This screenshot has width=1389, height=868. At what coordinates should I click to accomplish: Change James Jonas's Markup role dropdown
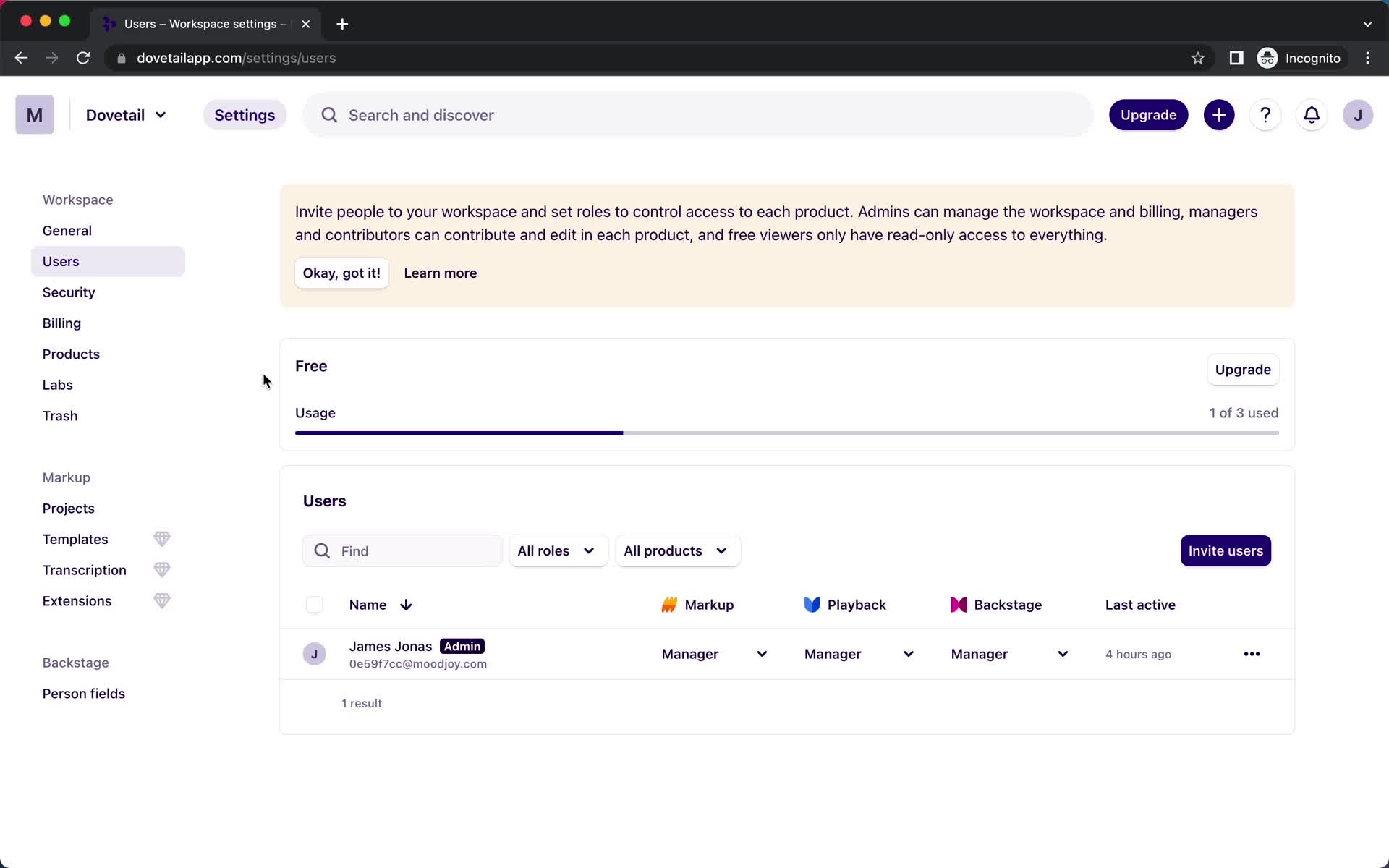click(714, 654)
